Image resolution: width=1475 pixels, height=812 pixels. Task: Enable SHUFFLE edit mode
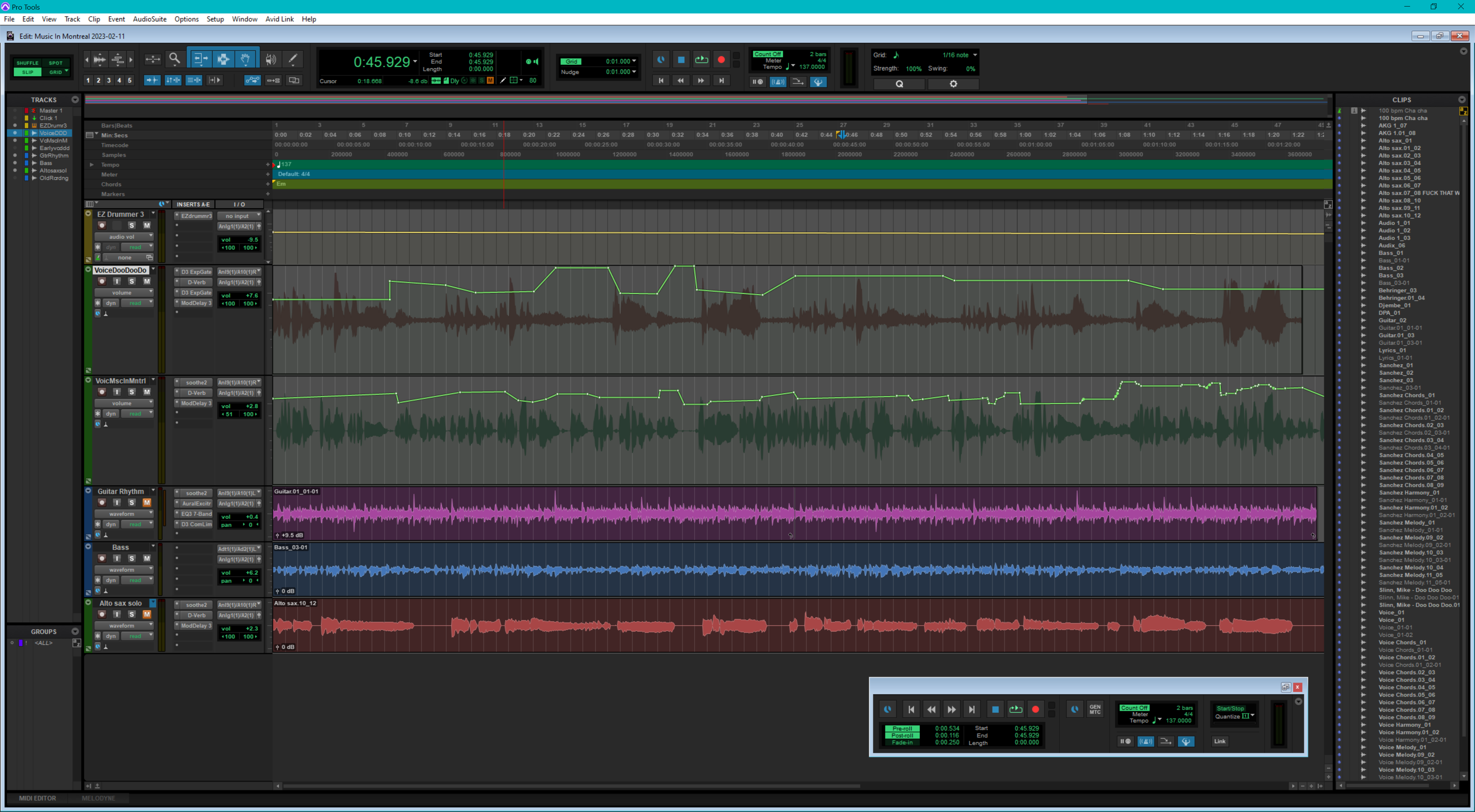click(28, 63)
